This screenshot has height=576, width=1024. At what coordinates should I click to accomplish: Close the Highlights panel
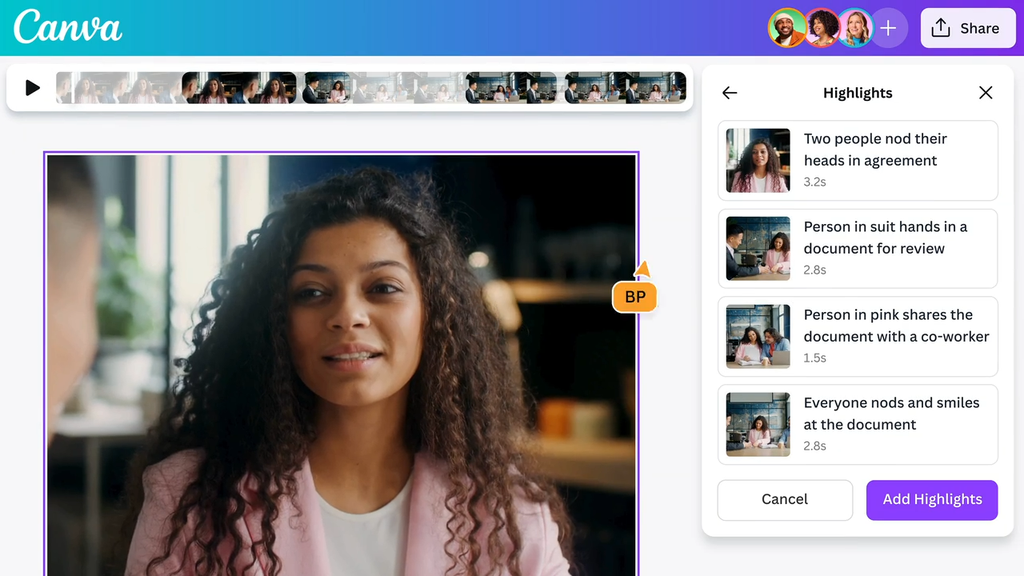coord(985,93)
